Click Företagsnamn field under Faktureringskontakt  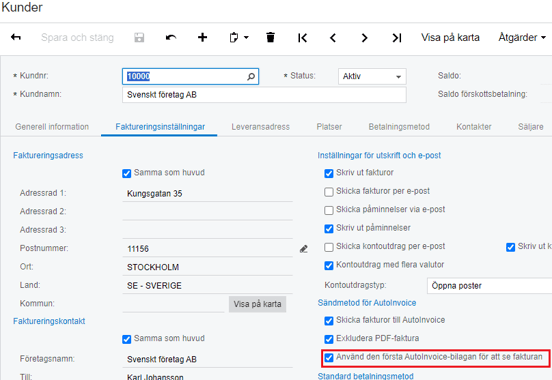[207, 359]
